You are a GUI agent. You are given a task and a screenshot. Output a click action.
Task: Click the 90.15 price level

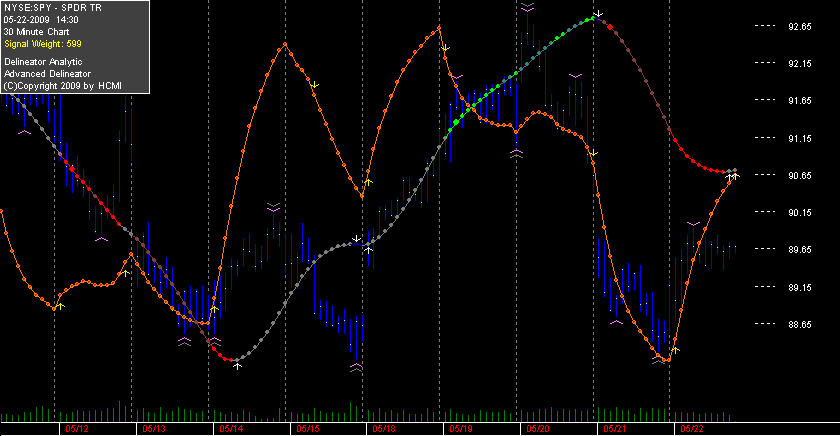799,213
